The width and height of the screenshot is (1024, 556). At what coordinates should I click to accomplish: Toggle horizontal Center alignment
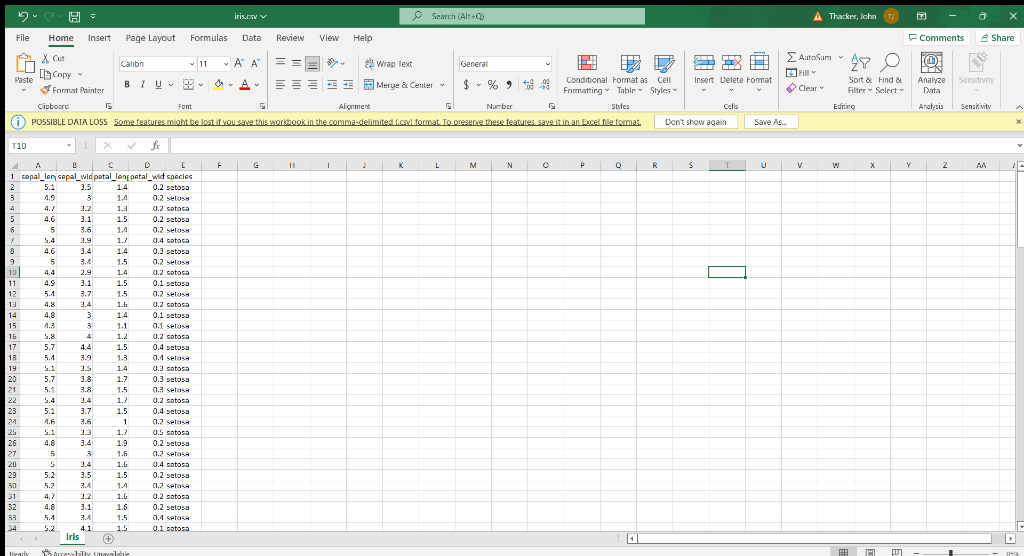[296, 84]
